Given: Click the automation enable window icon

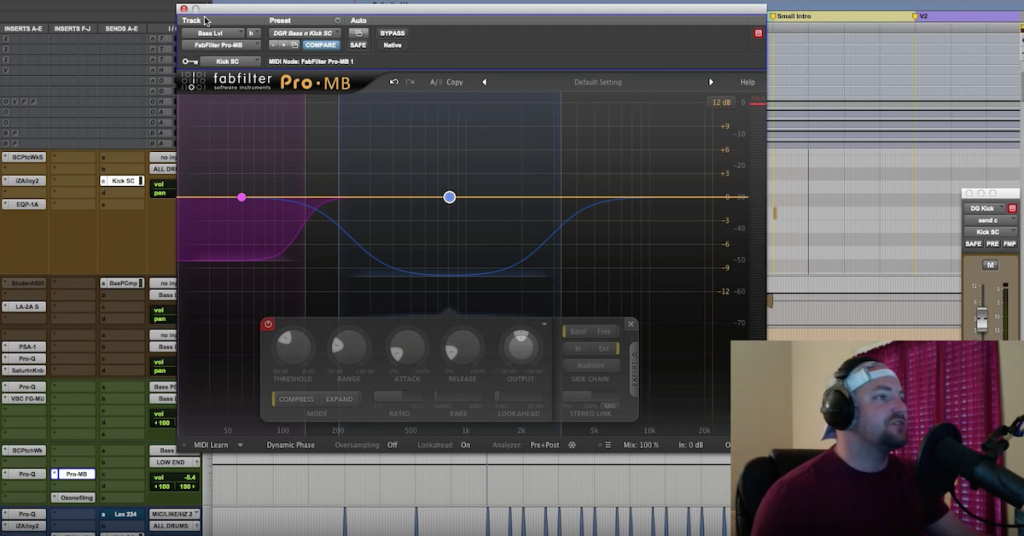Looking at the screenshot, I should [359, 33].
